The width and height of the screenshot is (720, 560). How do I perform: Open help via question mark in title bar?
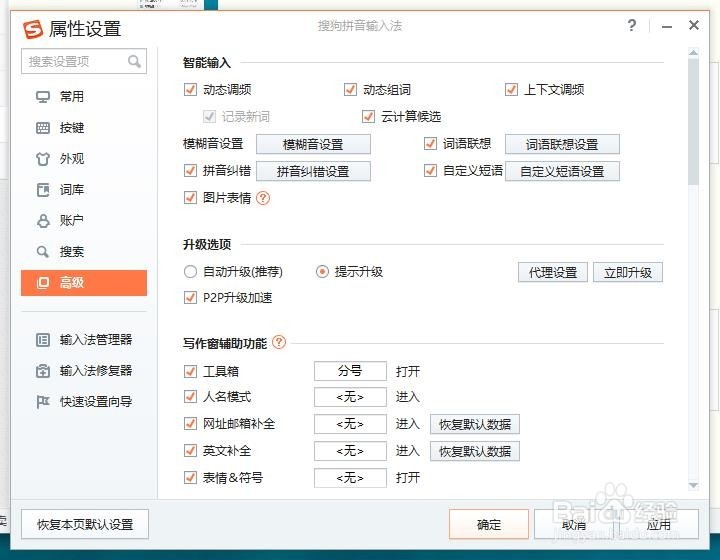tap(632, 25)
